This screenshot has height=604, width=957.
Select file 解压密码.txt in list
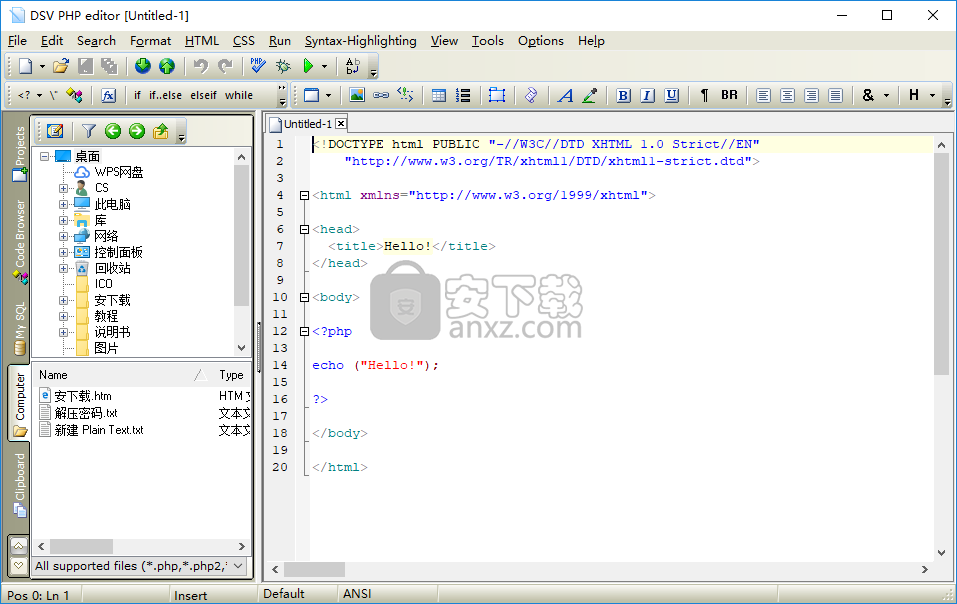pos(85,413)
